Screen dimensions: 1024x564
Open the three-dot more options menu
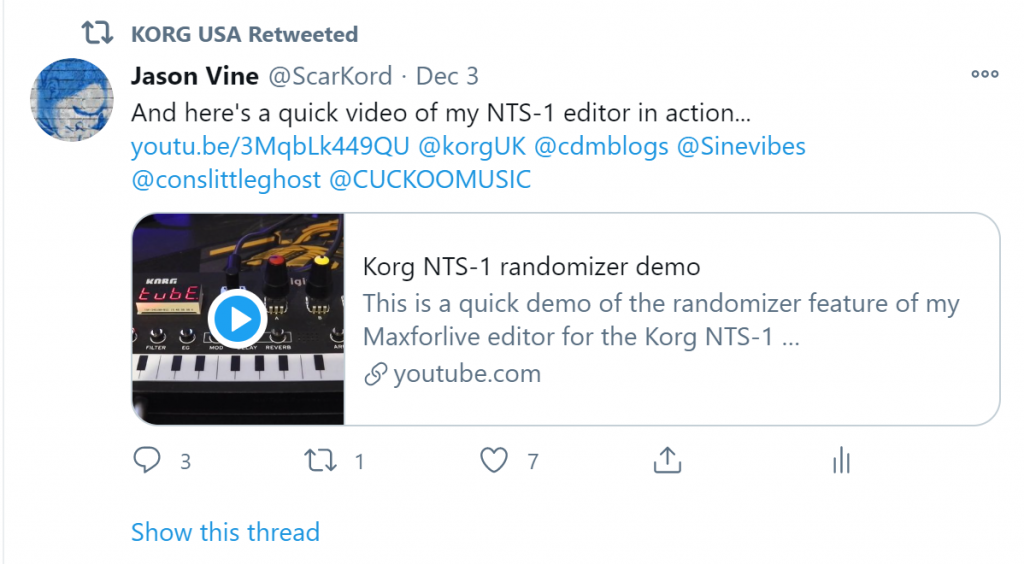pyautogui.click(x=984, y=74)
